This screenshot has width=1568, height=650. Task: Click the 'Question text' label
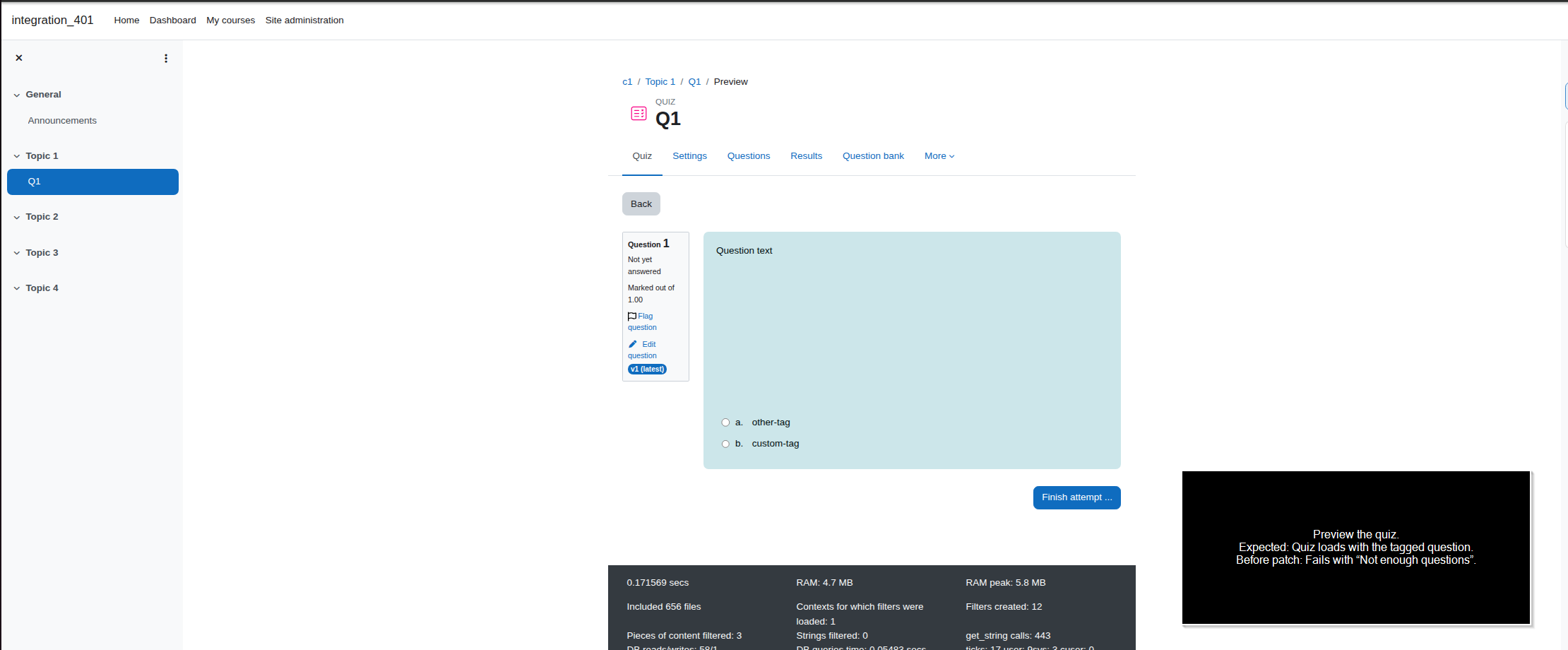click(744, 251)
